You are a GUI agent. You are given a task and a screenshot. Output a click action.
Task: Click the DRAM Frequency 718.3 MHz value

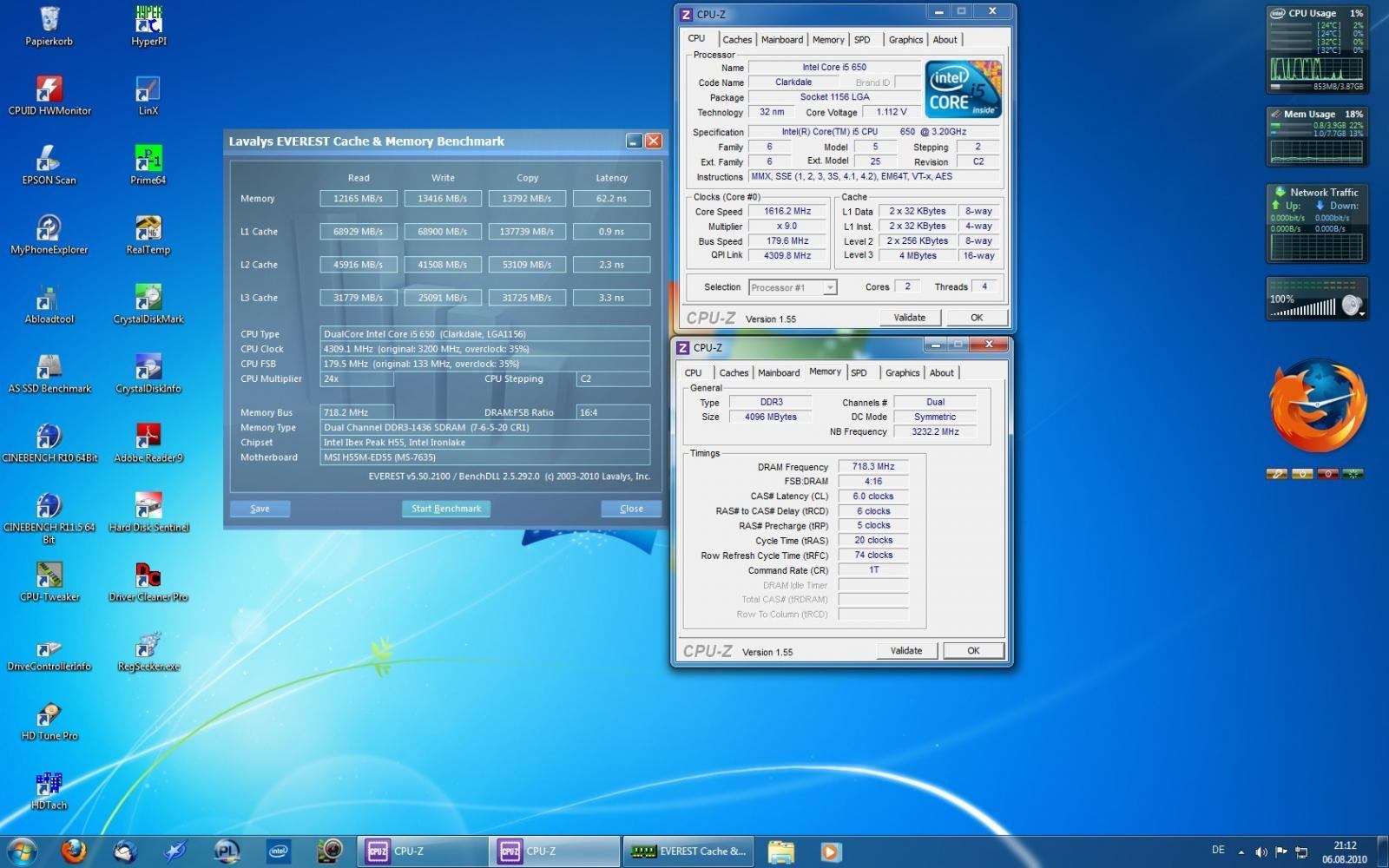point(872,467)
